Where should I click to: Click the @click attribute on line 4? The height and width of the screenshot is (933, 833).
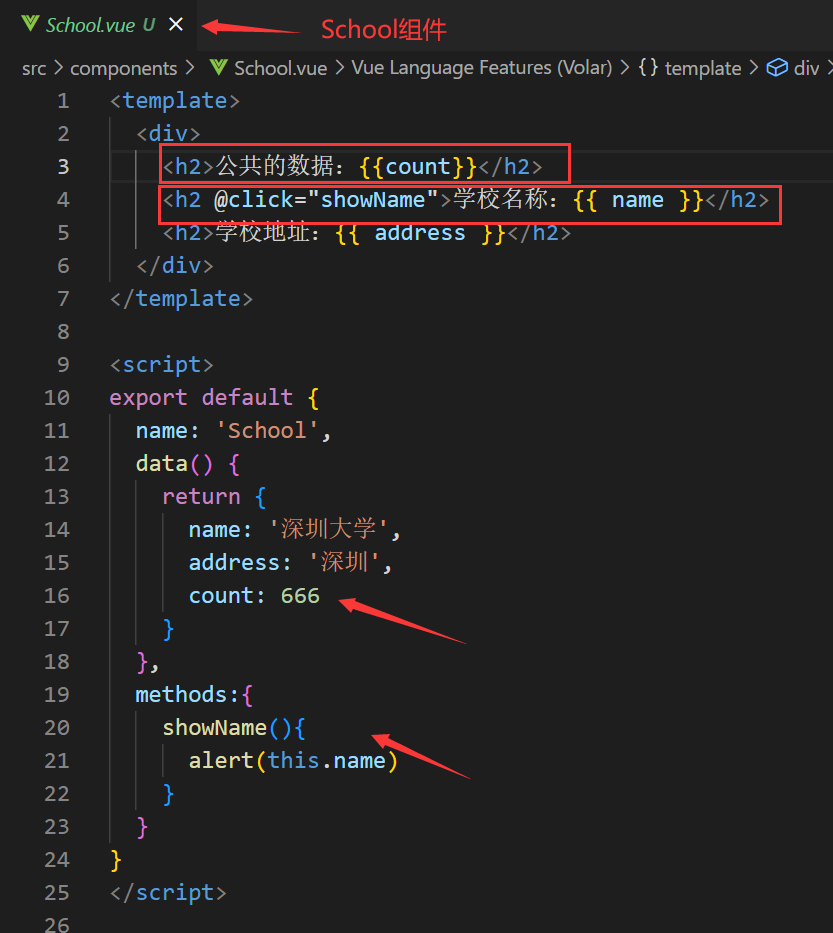click(253, 199)
